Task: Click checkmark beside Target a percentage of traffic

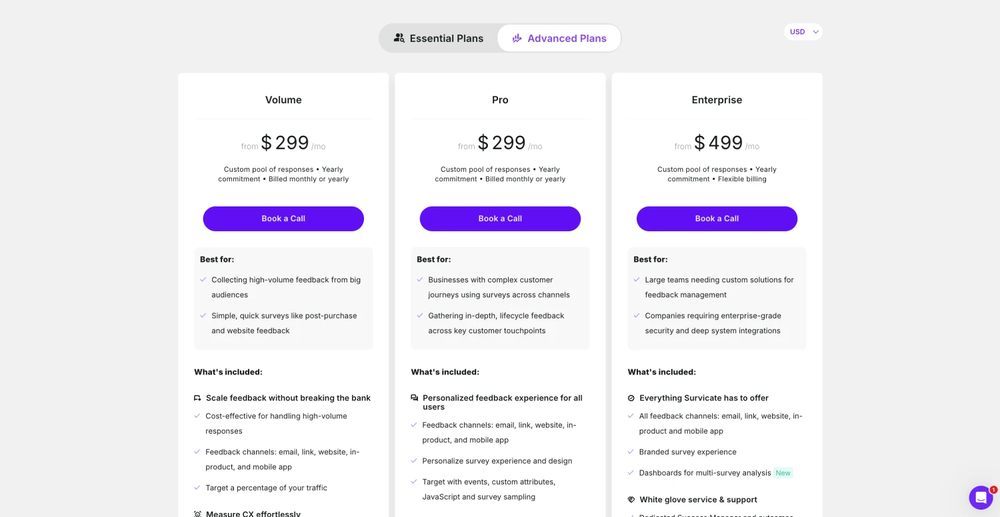Action: tap(198, 488)
